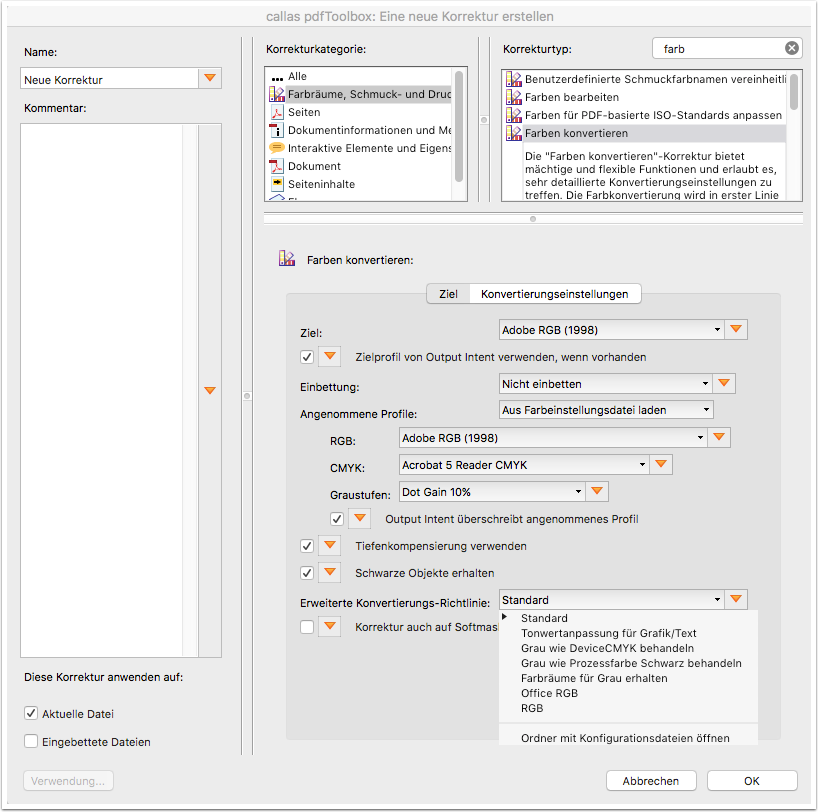Click the Verwendung... button
The width and height of the screenshot is (818, 812).
coord(68,781)
